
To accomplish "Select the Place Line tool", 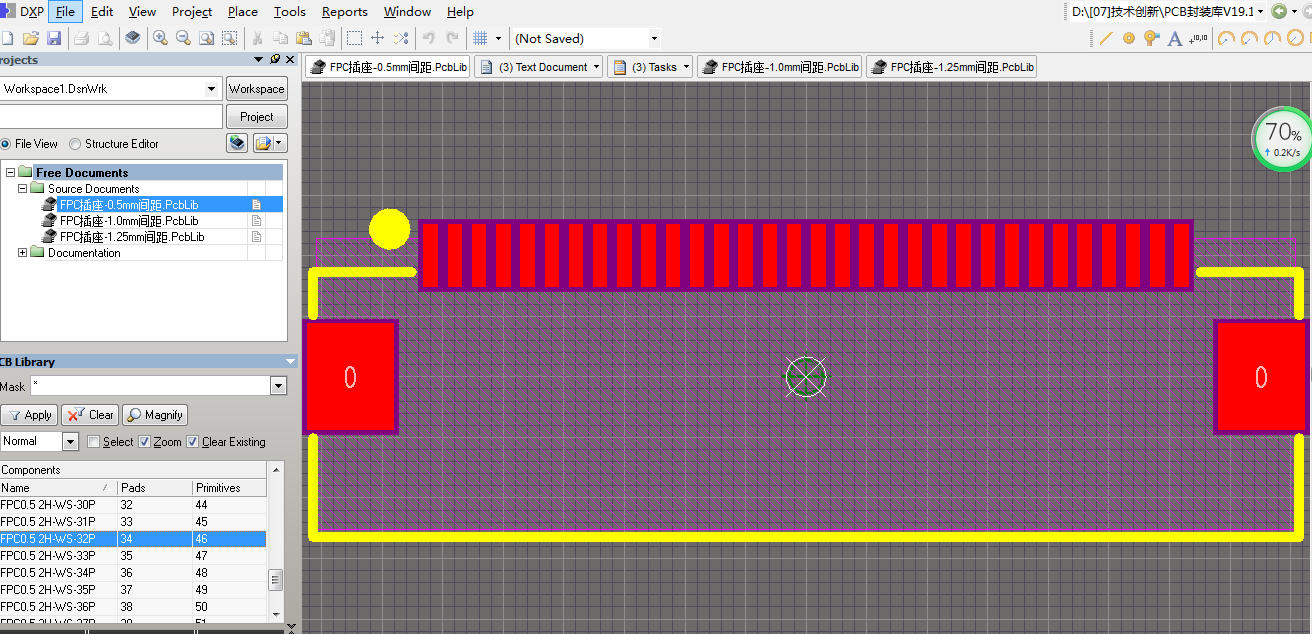I will pos(1105,38).
